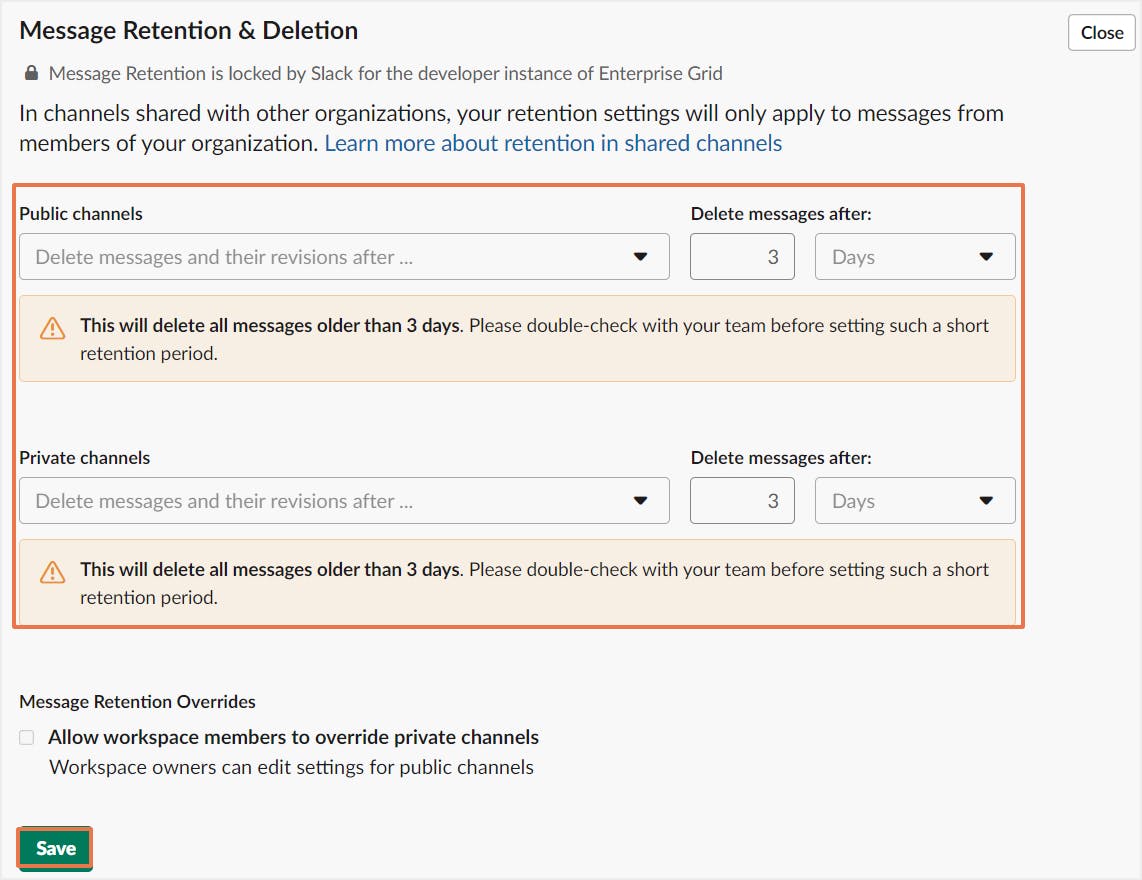Screen dimensions: 1142x880
Task: Click warning triangle icon in Private channels alert
Action: (52, 573)
